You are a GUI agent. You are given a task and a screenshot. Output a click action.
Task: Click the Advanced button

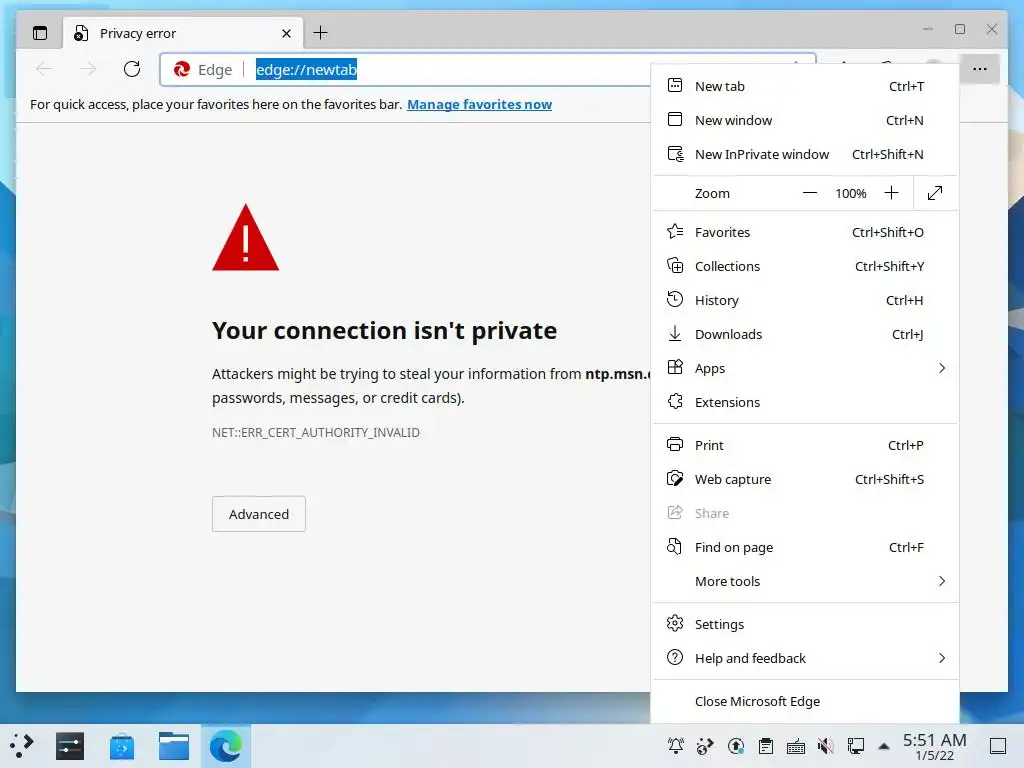pos(259,514)
